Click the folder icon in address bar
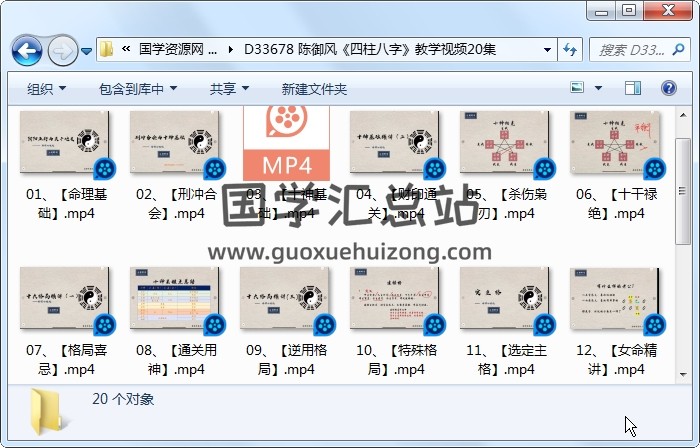The image size is (700, 448). 107,49
